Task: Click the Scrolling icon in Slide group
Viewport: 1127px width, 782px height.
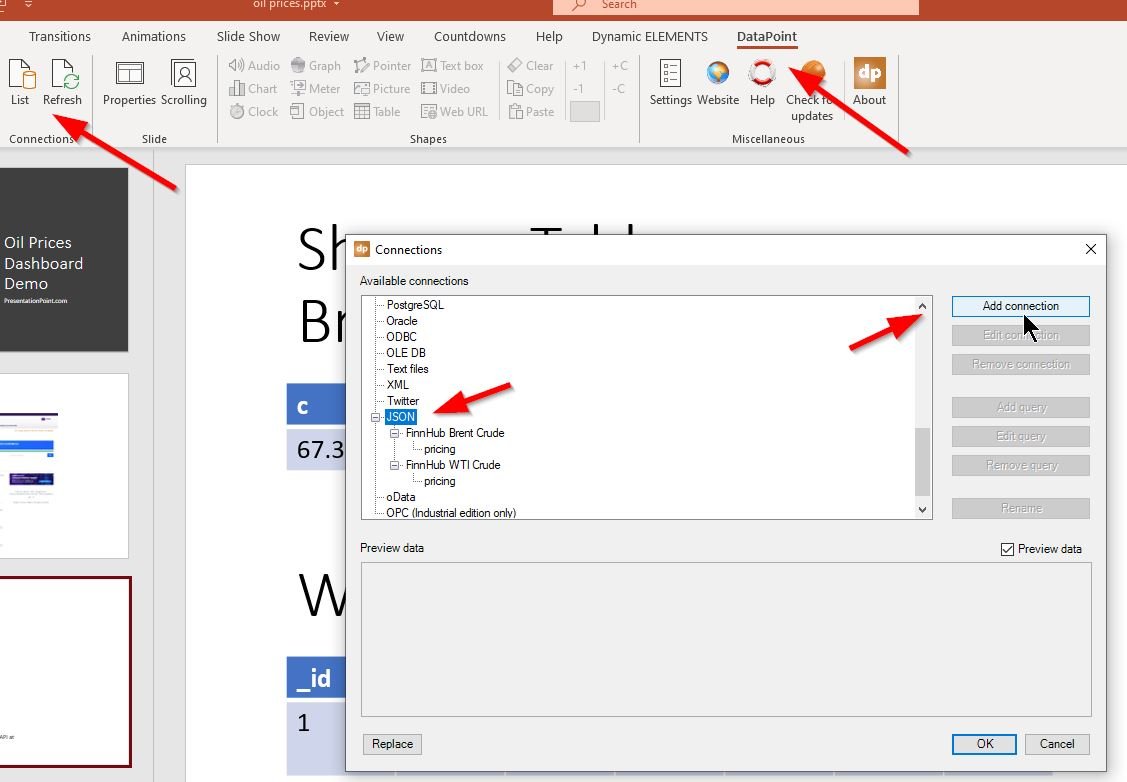Action: [x=184, y=82]
